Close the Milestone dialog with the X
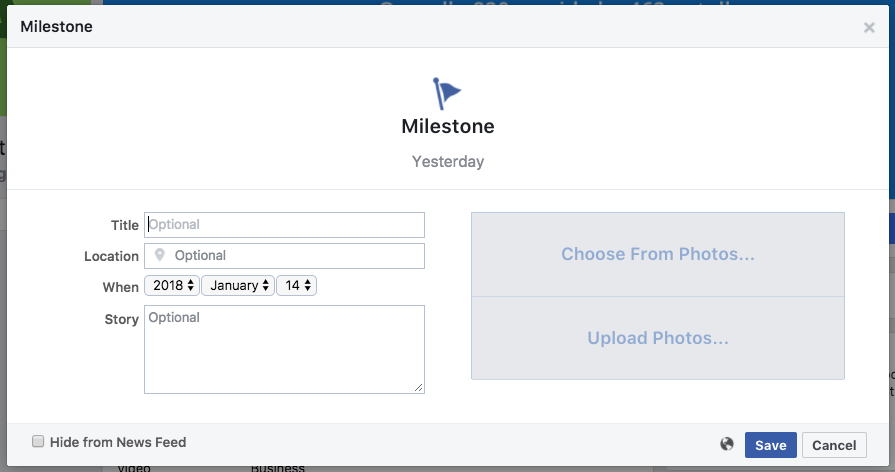This screenshot has height=472, width=895. click(869, 27)
